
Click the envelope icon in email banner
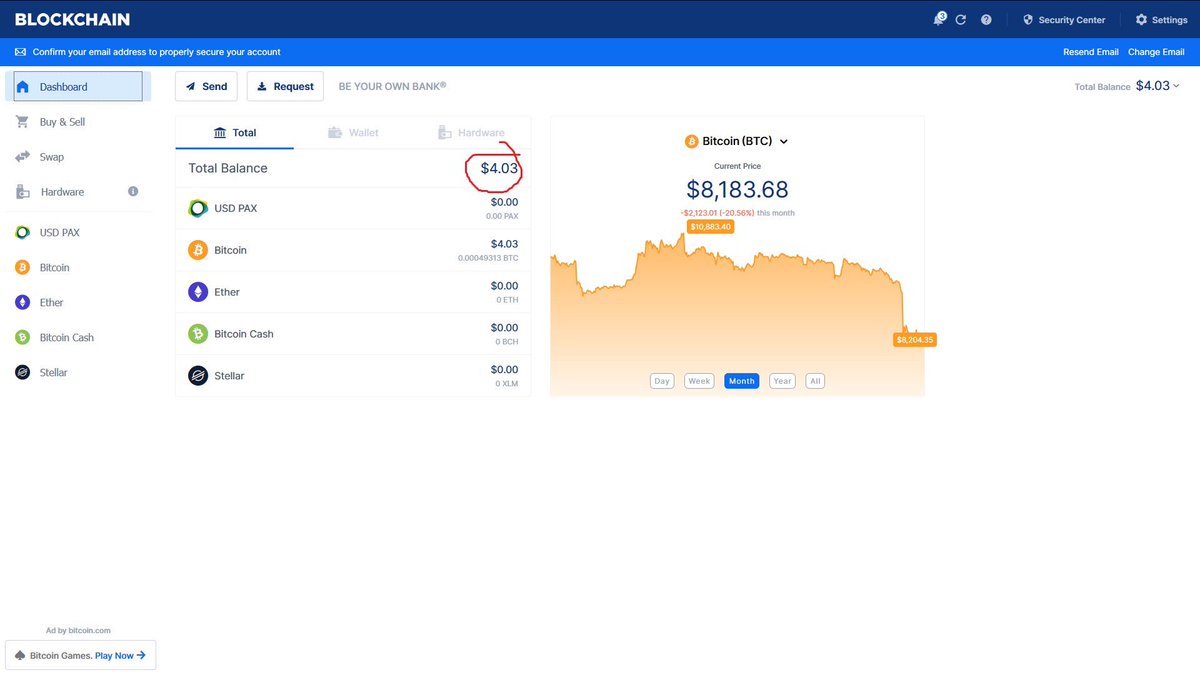20,52
